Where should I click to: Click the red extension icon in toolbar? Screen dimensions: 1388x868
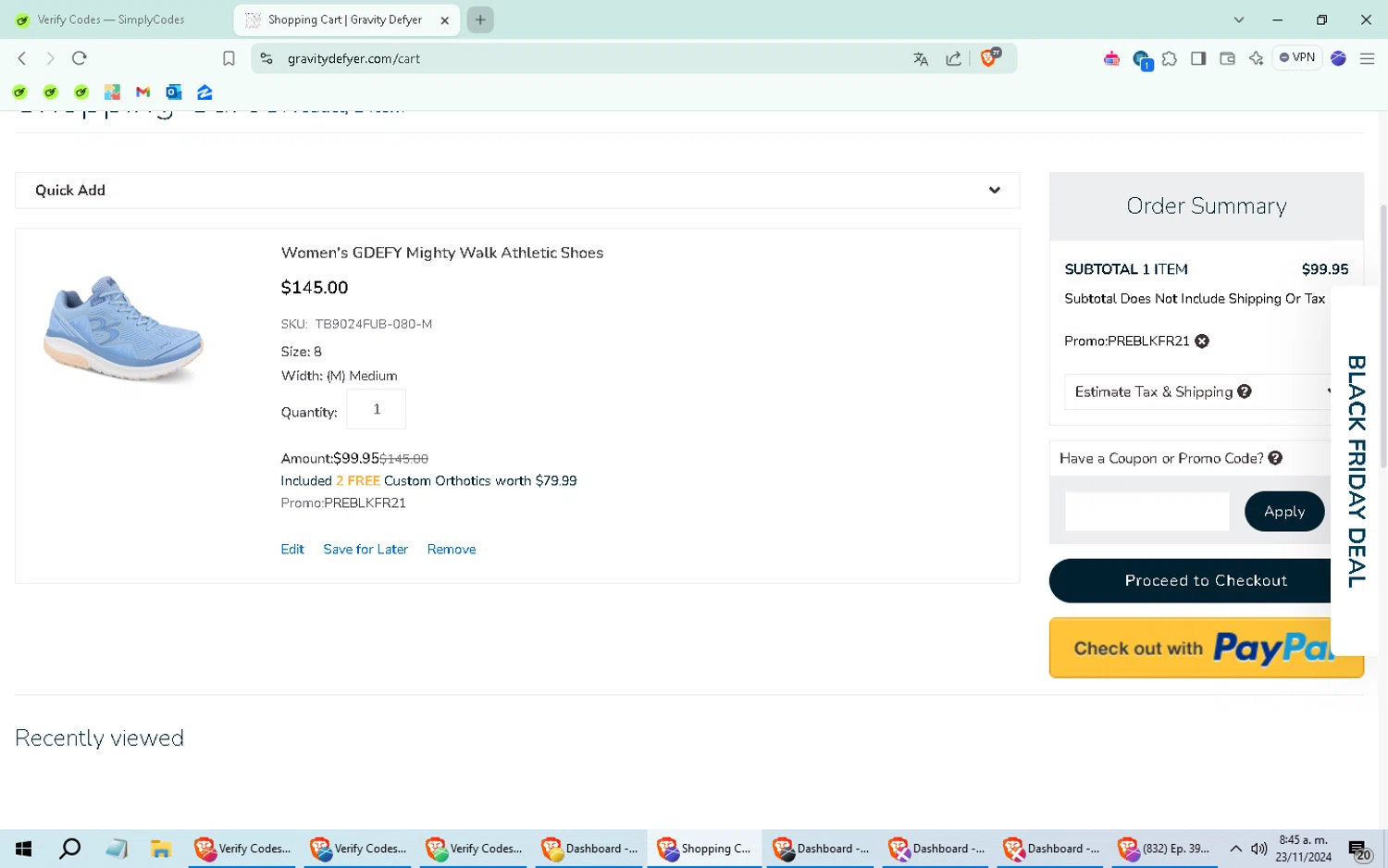pyautogui.click(x=1111, y=58)
